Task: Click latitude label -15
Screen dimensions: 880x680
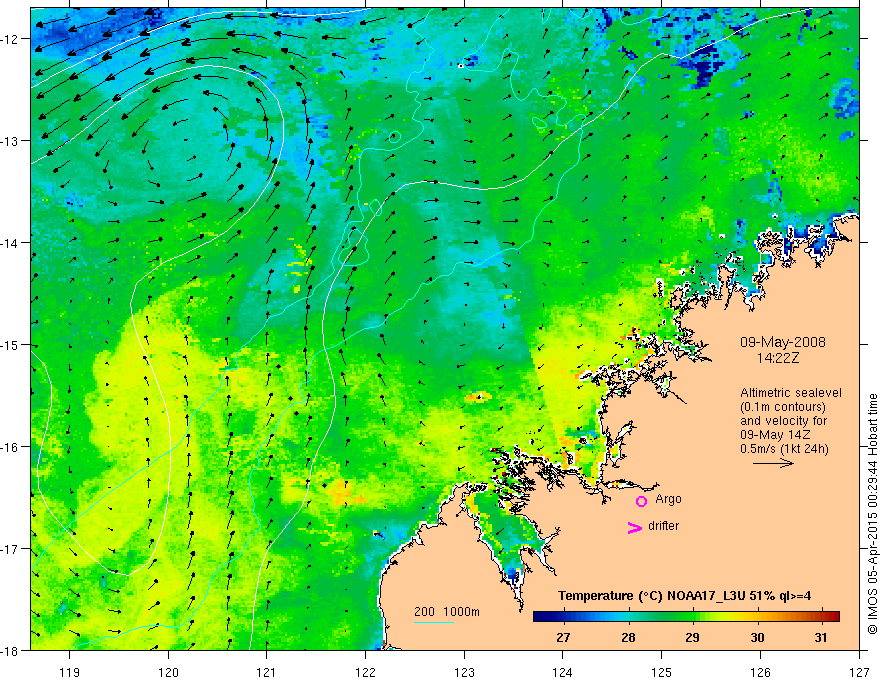Action: [x=11, y=345]
